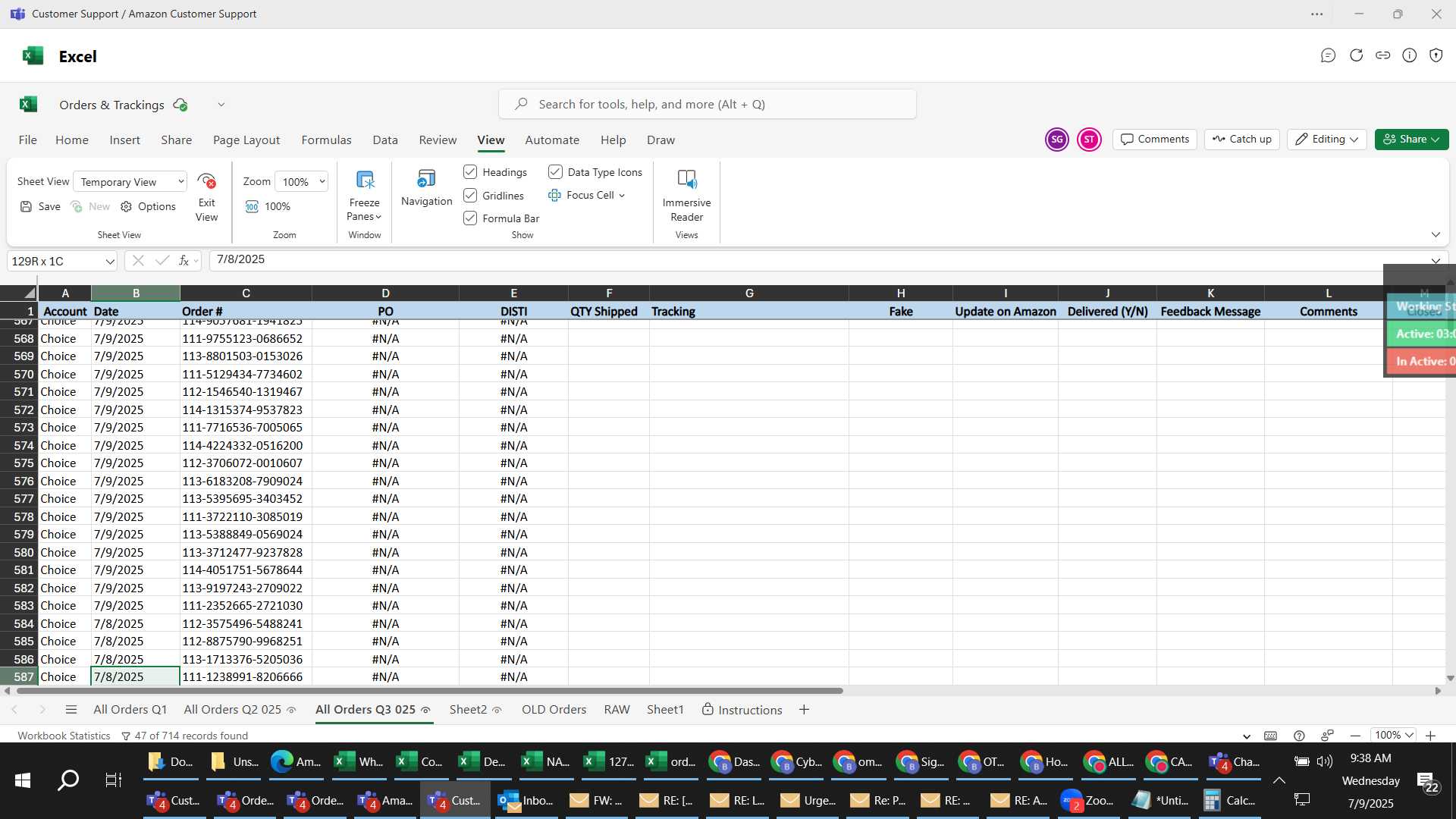Click the Comments button

click(1155, 140)
